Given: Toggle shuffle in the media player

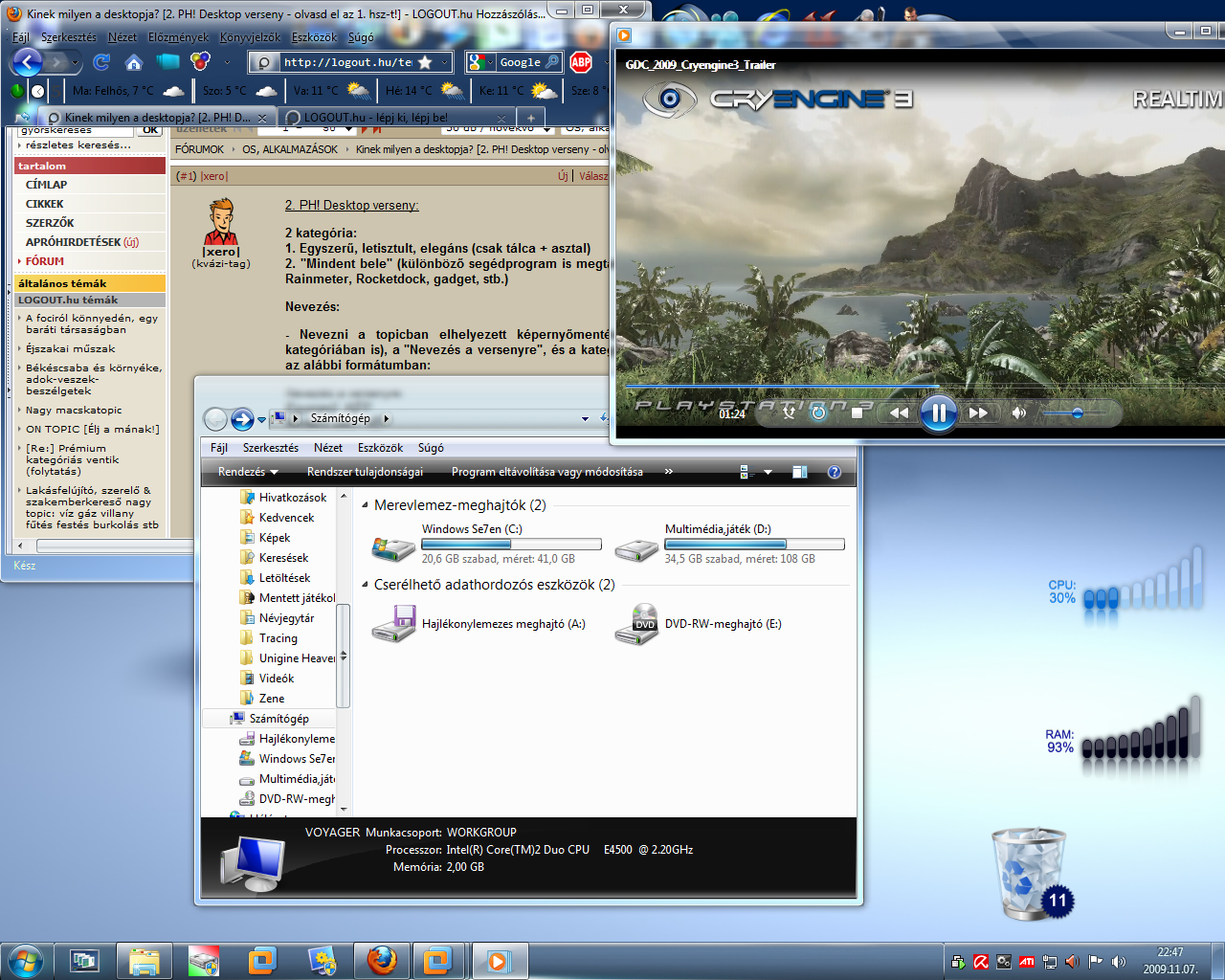Looking at the screenshot, I should coord(789,412).
